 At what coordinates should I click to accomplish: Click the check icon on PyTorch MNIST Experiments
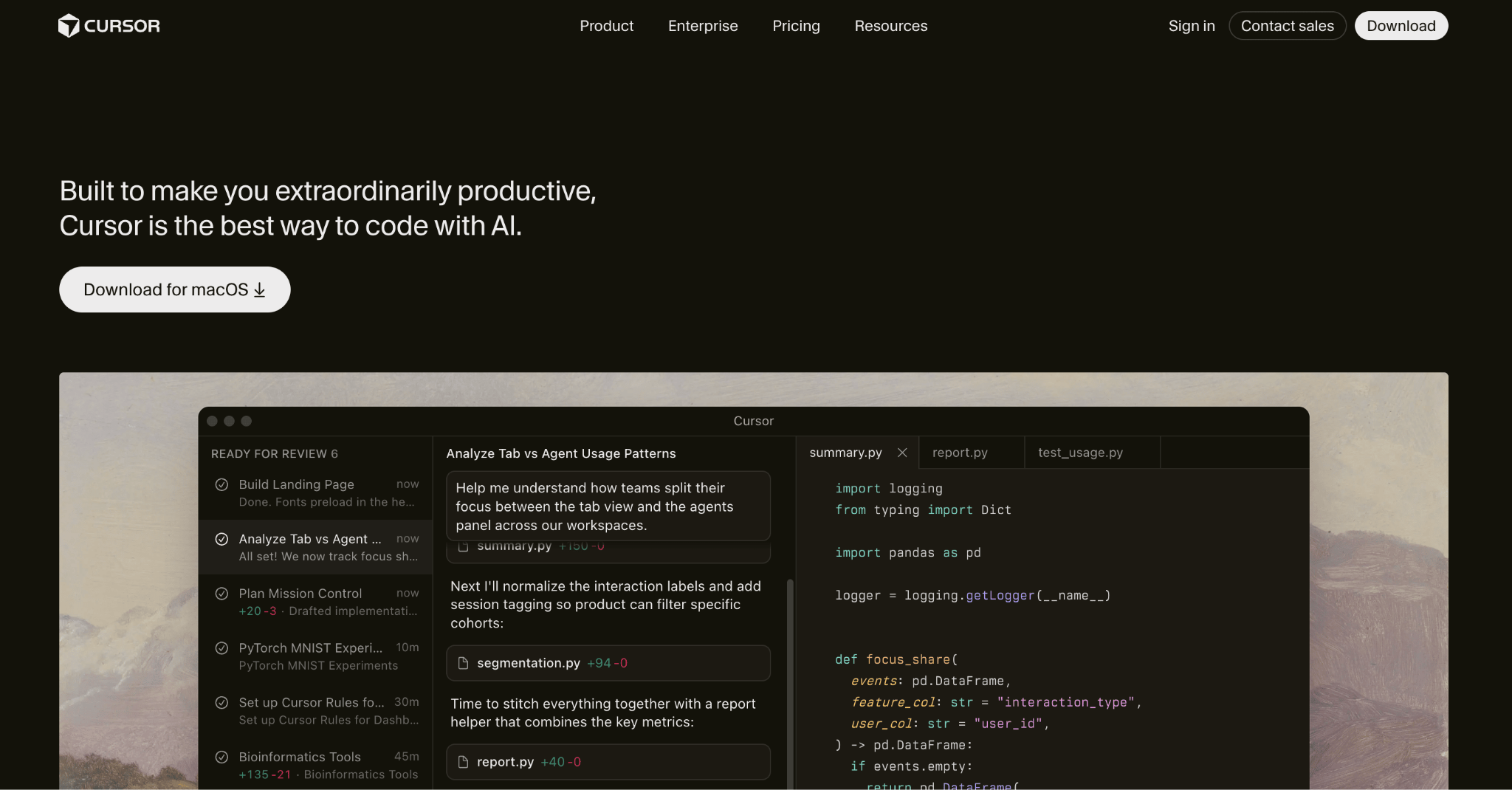[222, 648]
